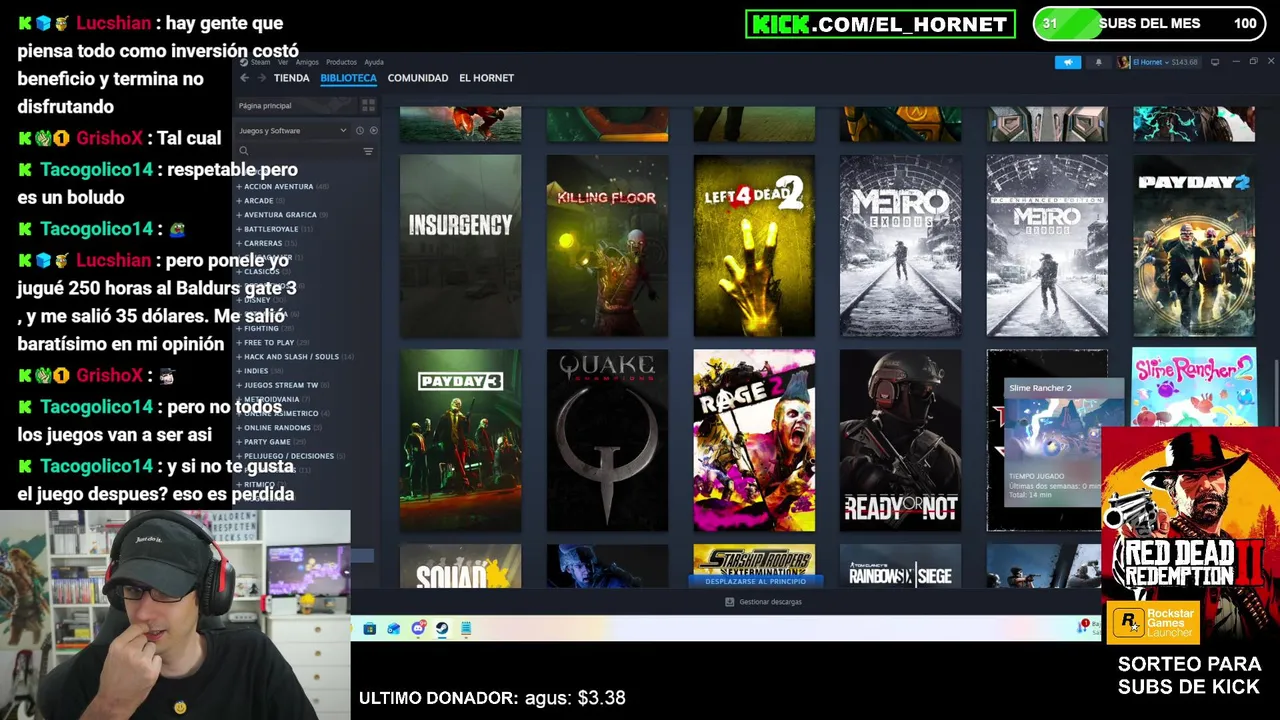Switch to collections grid view icon

point(368,105)
